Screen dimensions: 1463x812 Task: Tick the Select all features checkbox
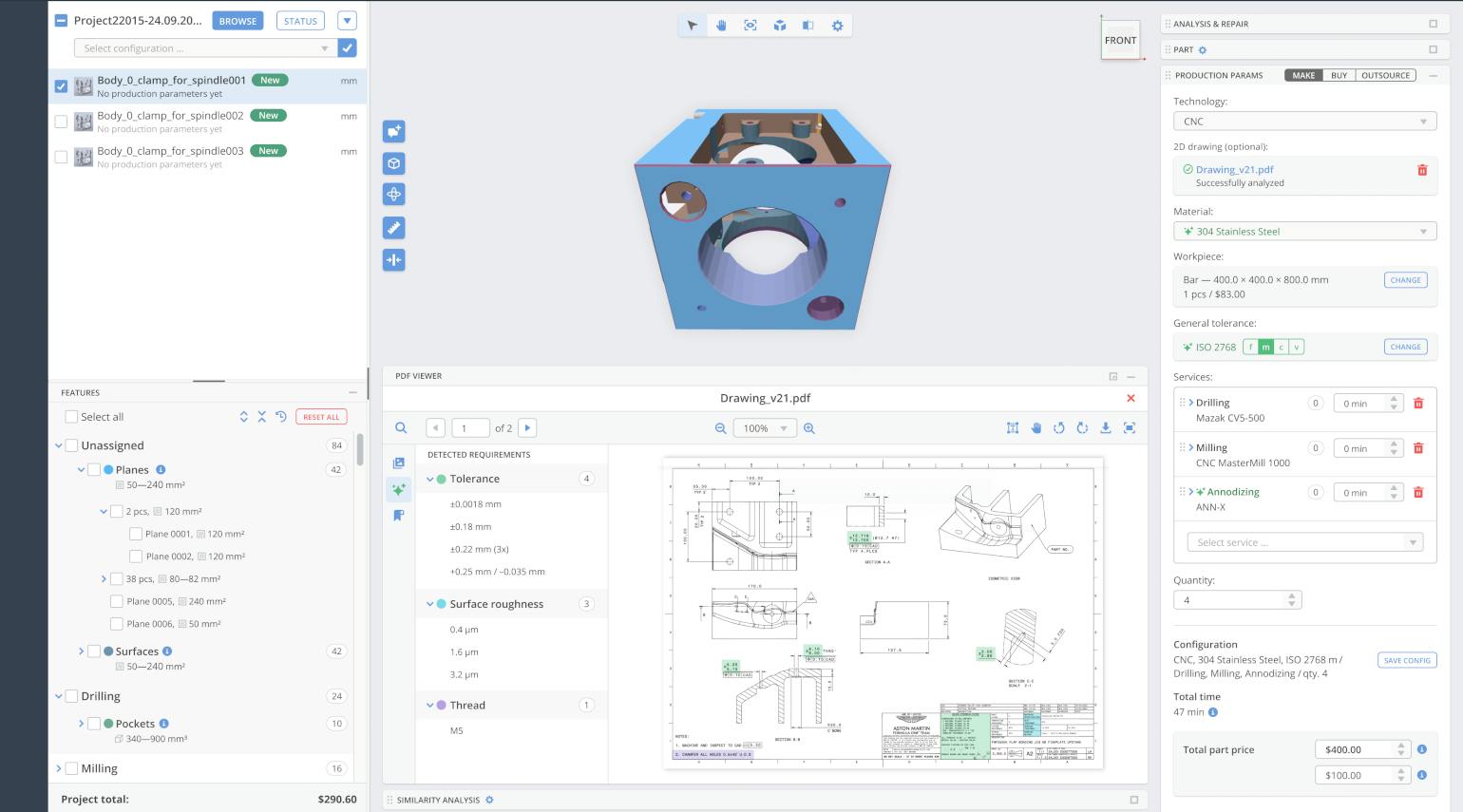coord(71,417)
